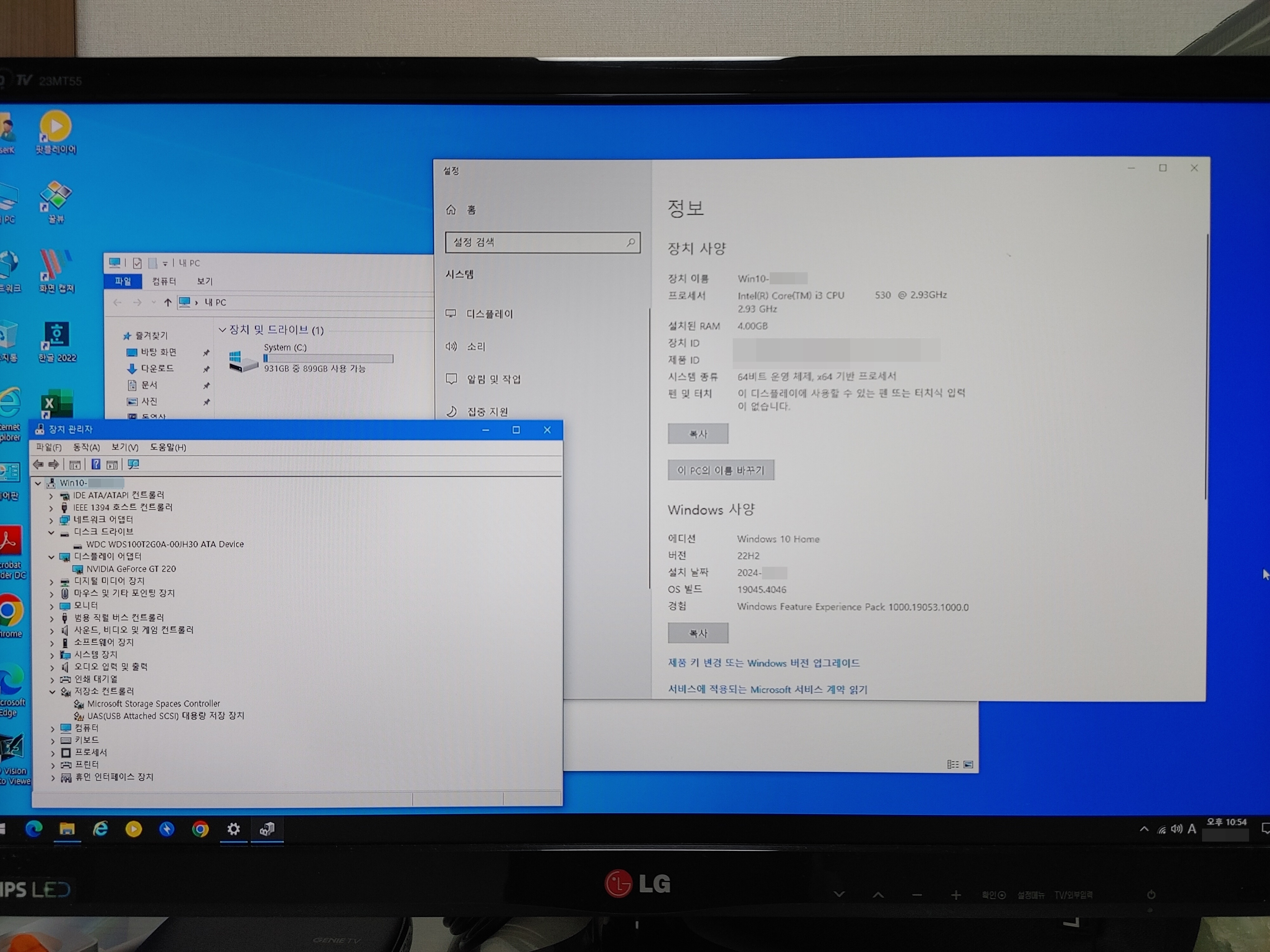1270x952 pixels.
Task: Open the 파일(F) menu in Device Manager
Action: point(48,447)
